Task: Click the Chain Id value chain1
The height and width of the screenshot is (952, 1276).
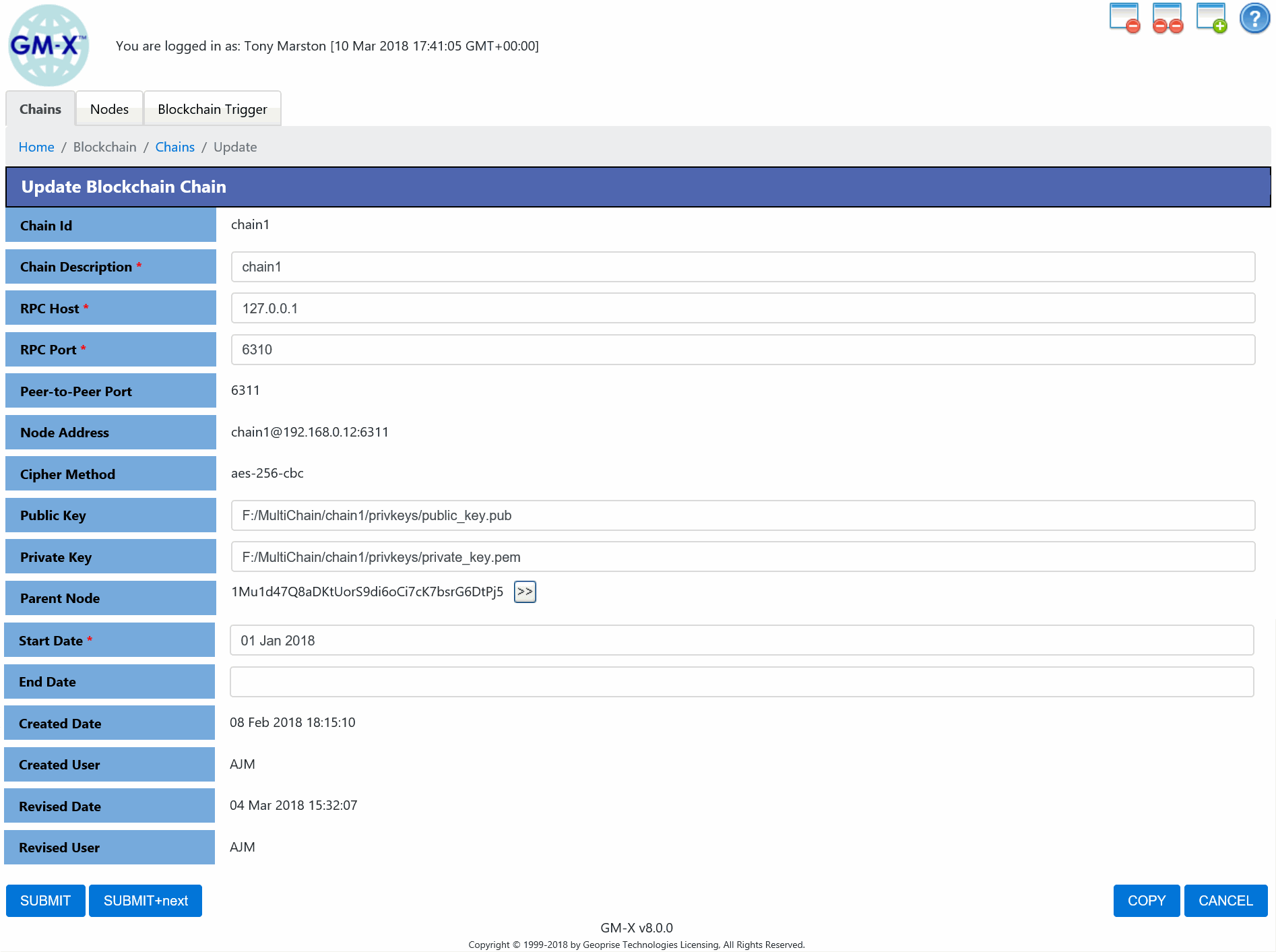Action: [250, 224]
